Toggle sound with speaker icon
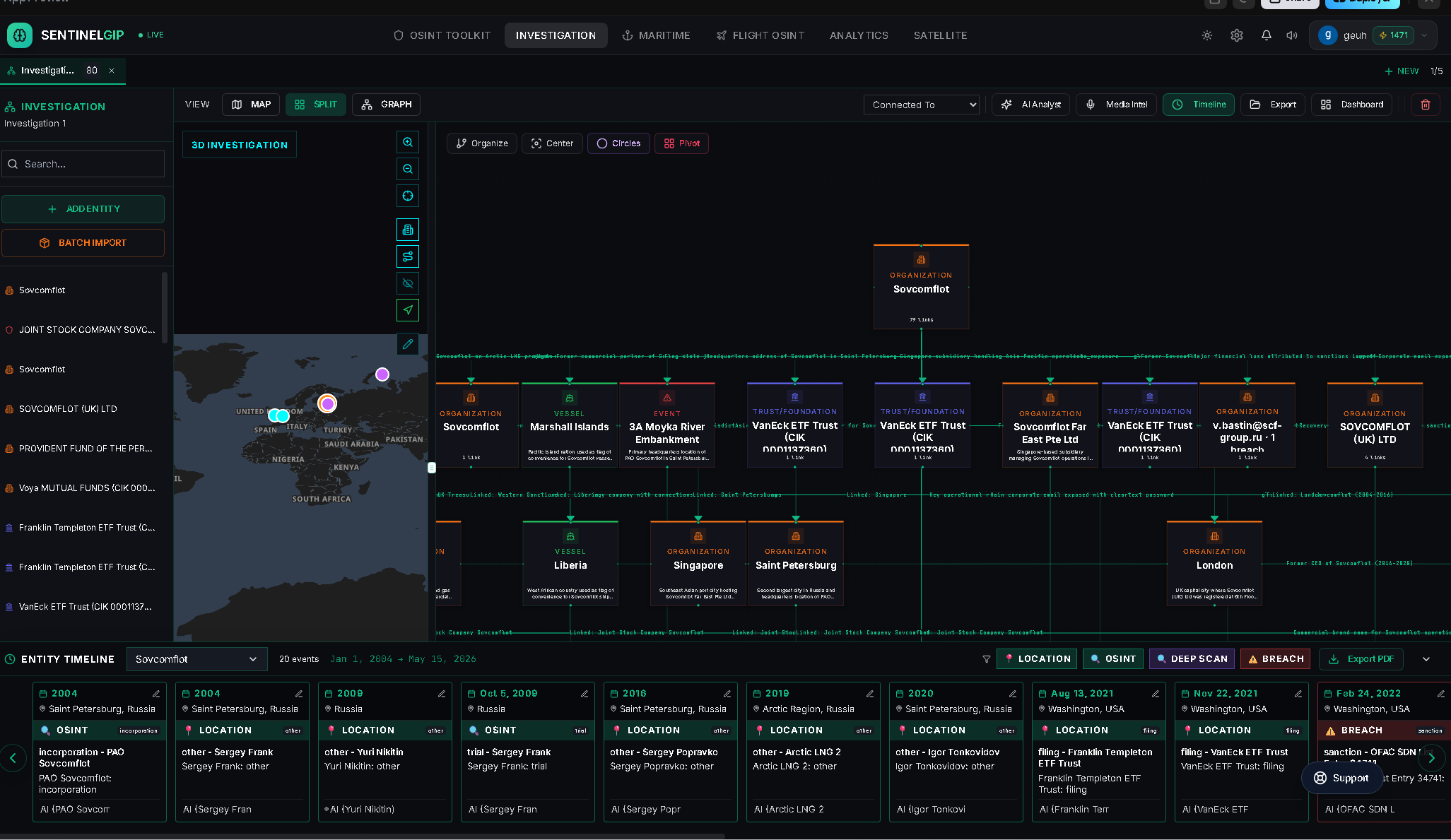 [x=1292, y=35]
